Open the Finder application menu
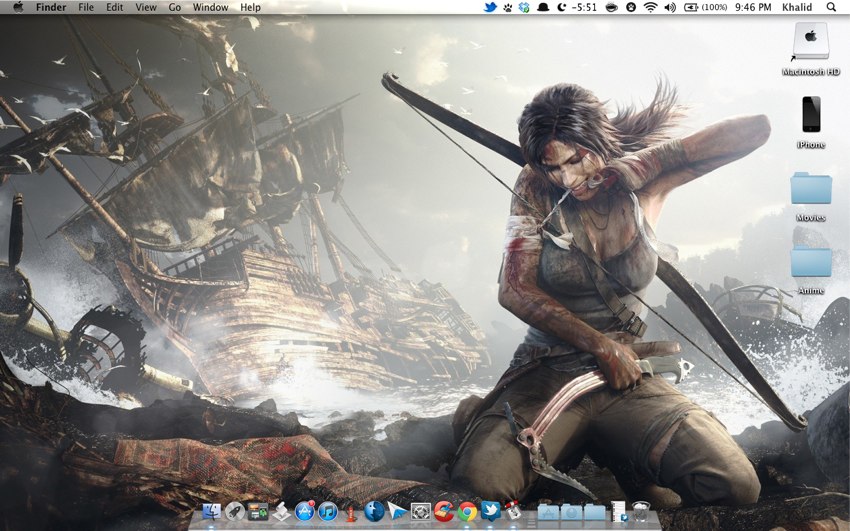 [x=51, y=8]
